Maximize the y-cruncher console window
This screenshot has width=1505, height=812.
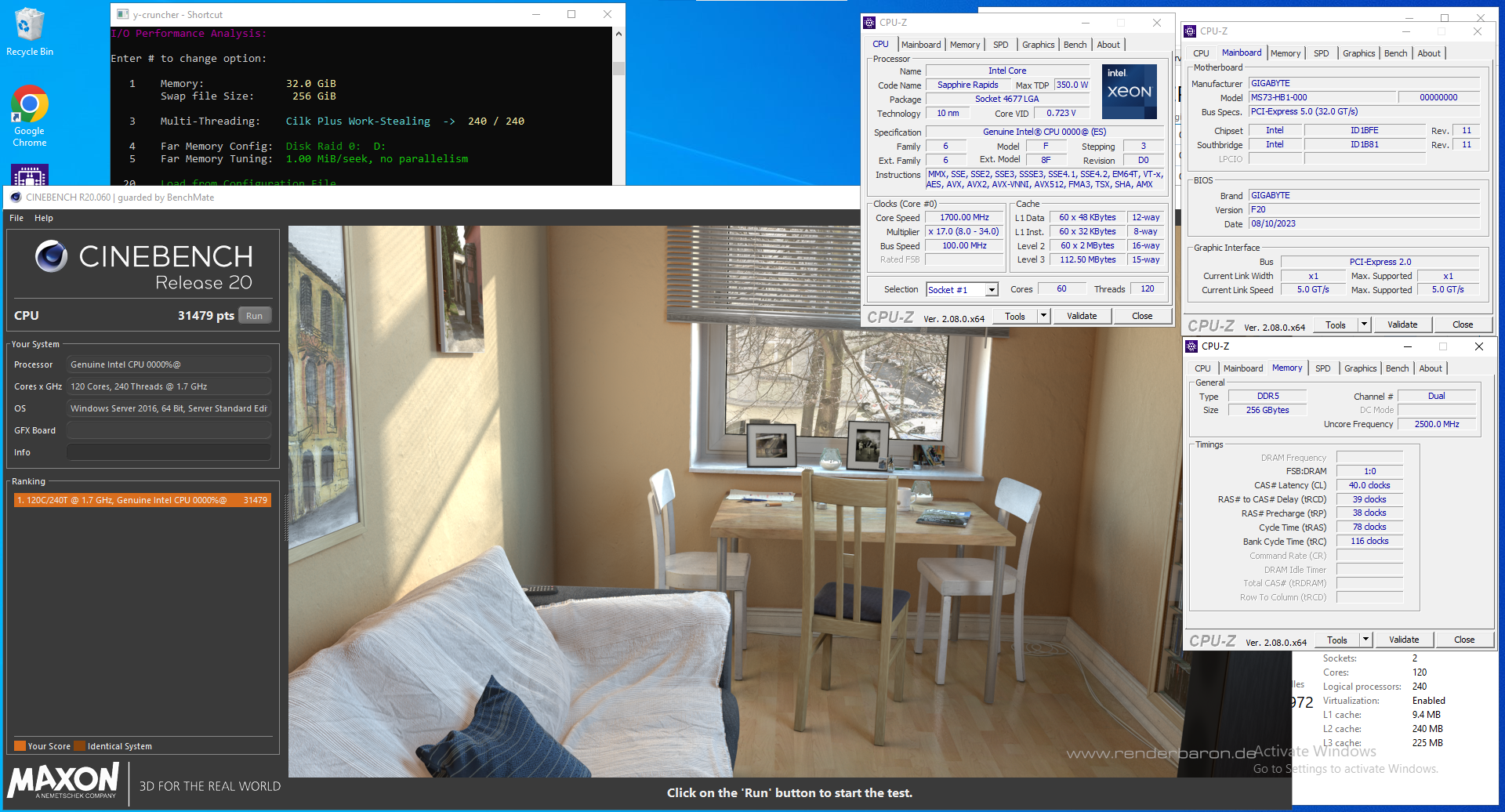click(x=571, y=14)
